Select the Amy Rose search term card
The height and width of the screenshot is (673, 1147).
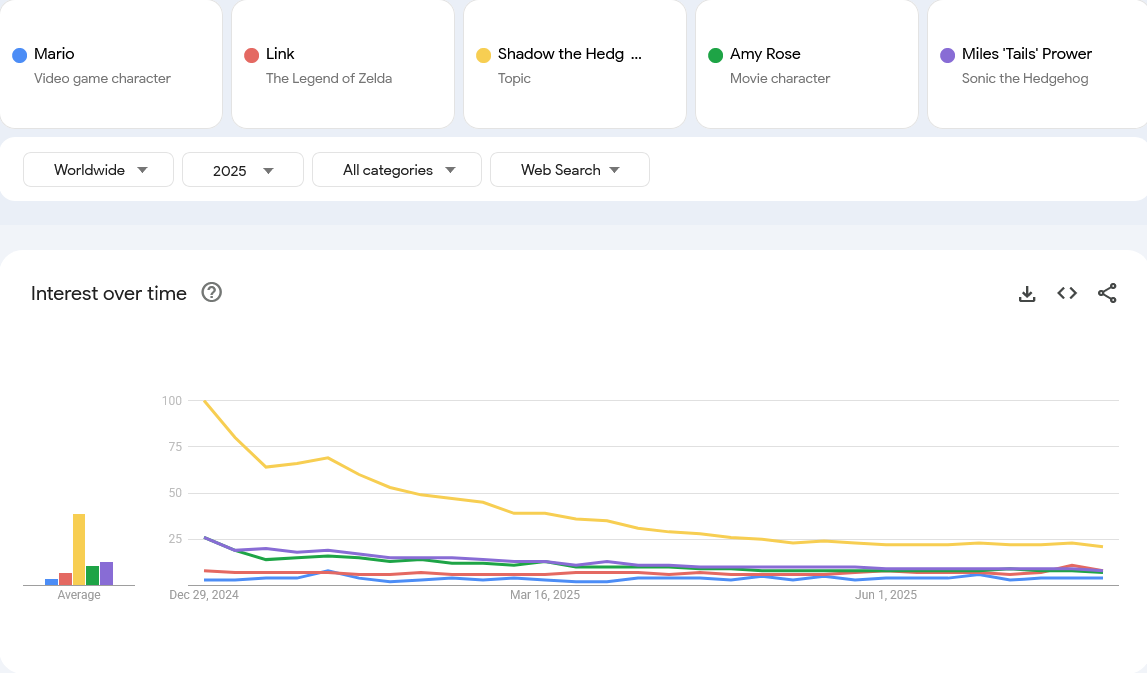pyautogui.click(x=807, y=64)
